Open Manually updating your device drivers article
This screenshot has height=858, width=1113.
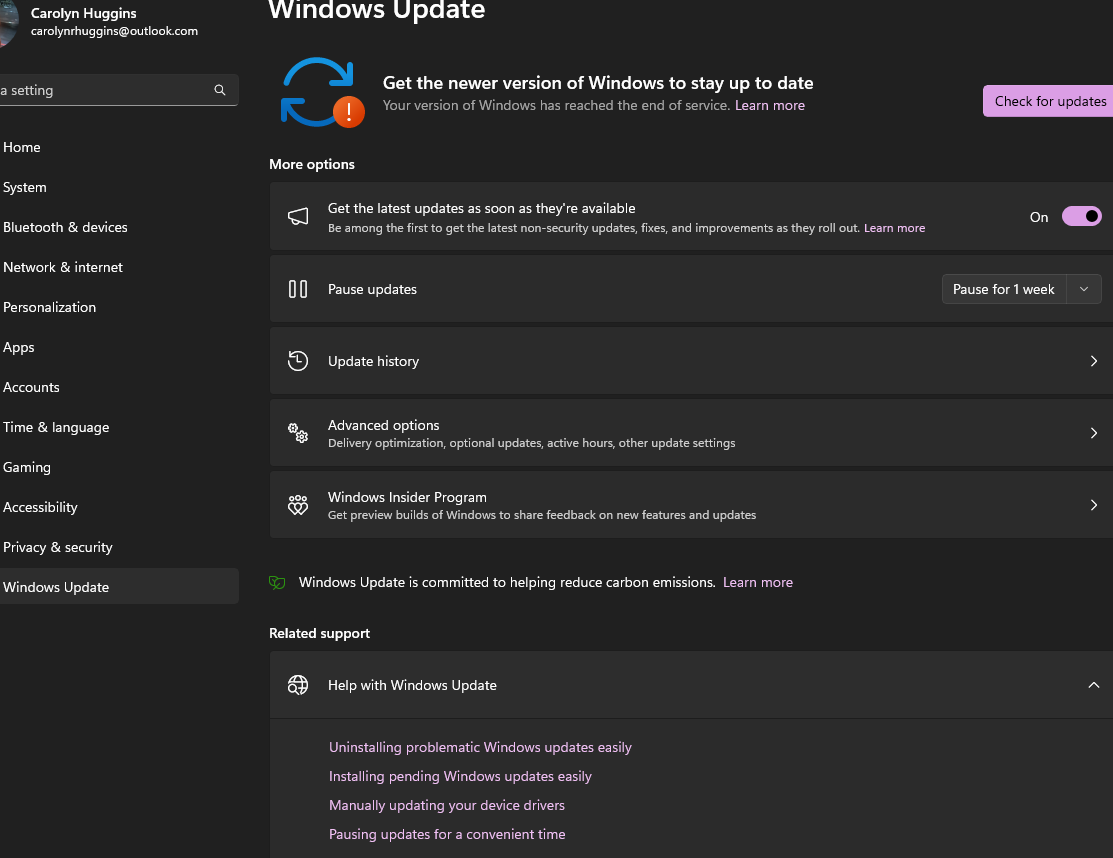click(446, 804)
